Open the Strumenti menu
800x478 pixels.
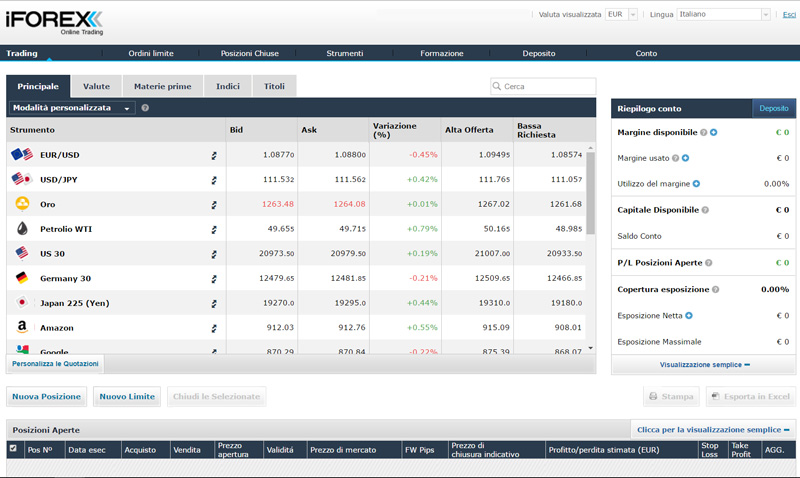click(345, 53)
